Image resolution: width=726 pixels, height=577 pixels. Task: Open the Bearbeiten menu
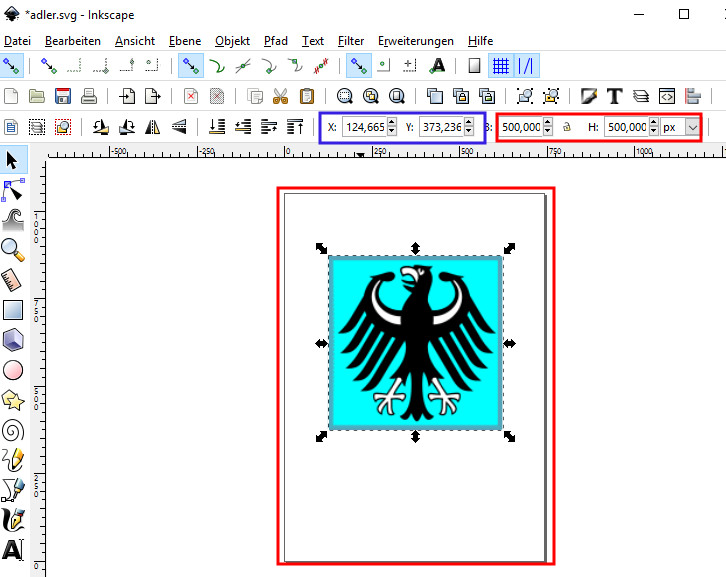[x=73, y=41]
